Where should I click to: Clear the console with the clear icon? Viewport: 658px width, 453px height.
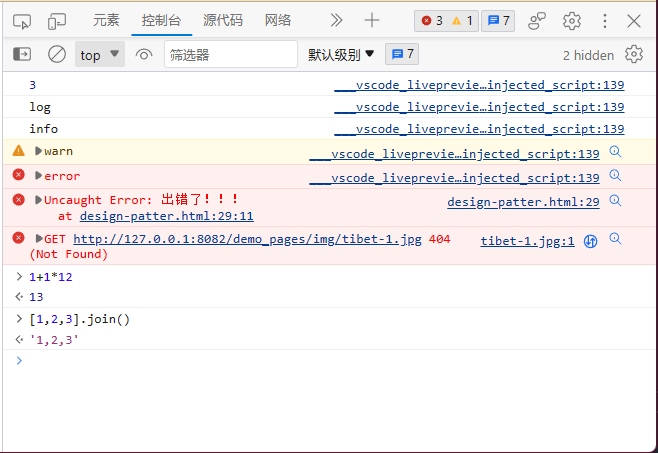click(x=57, y=55)
